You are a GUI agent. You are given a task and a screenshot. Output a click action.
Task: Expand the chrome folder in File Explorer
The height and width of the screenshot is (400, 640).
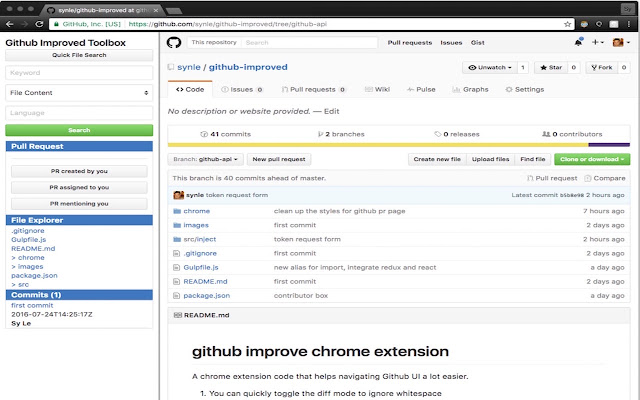pos(28,258)
